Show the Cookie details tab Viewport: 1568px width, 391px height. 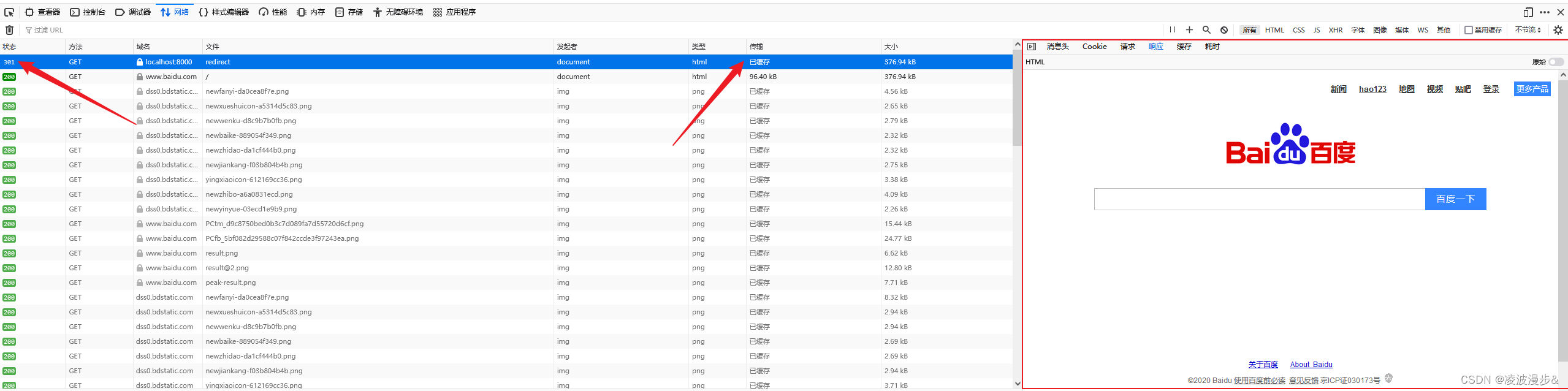click(x=1094, y=47)
